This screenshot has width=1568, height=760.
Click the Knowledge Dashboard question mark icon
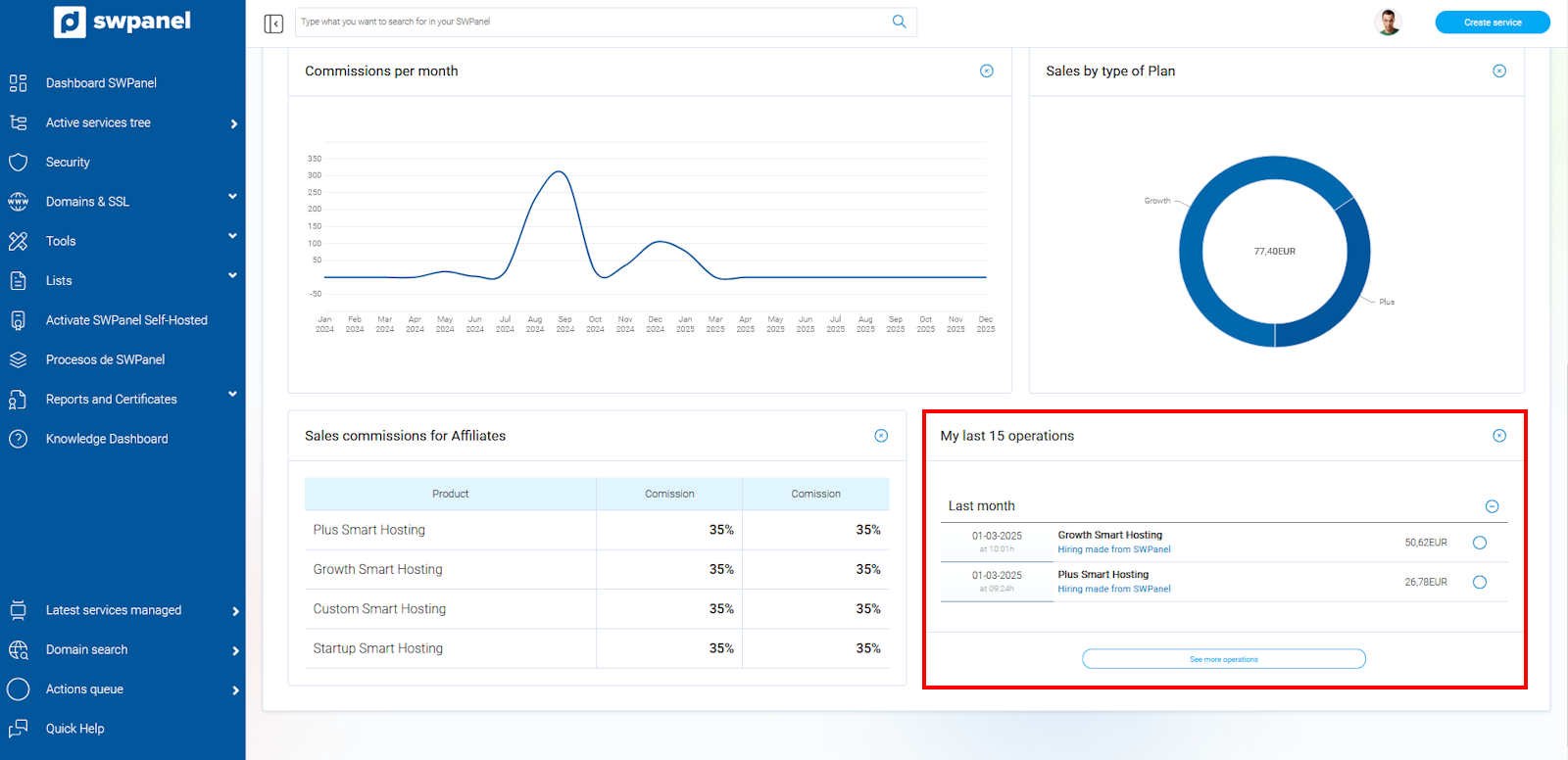pyautogui.click(x=18, y=439)
